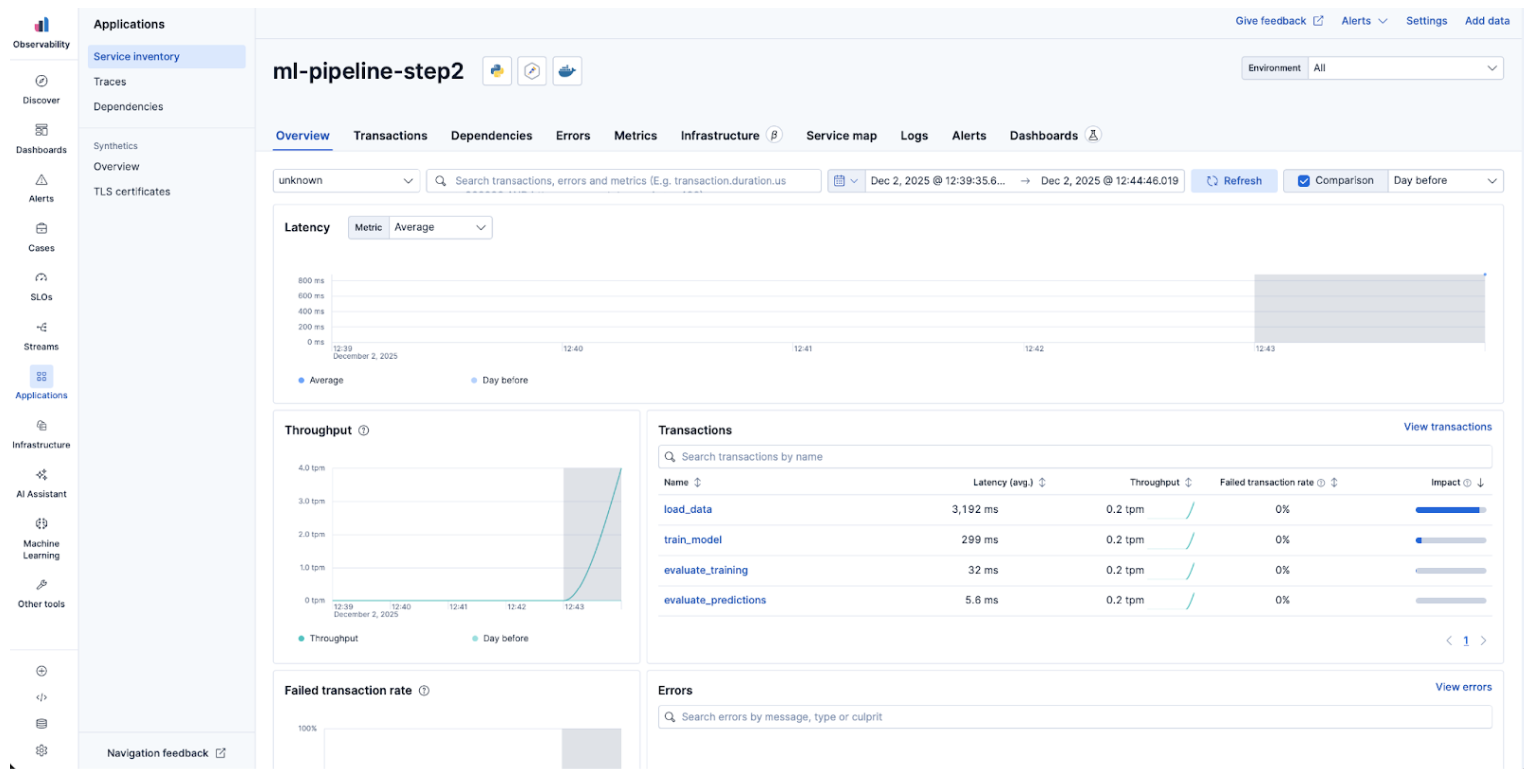Launch AI Assistant from the sidebar
1540x784 pixels.
41,483
